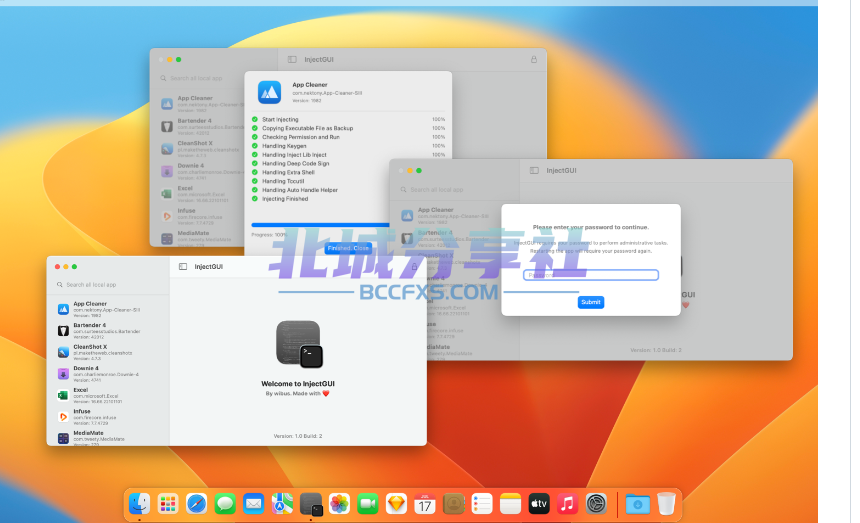Select Infuse row in the progress window sidebar
860x523 pixels.
[x=201, y=217]
